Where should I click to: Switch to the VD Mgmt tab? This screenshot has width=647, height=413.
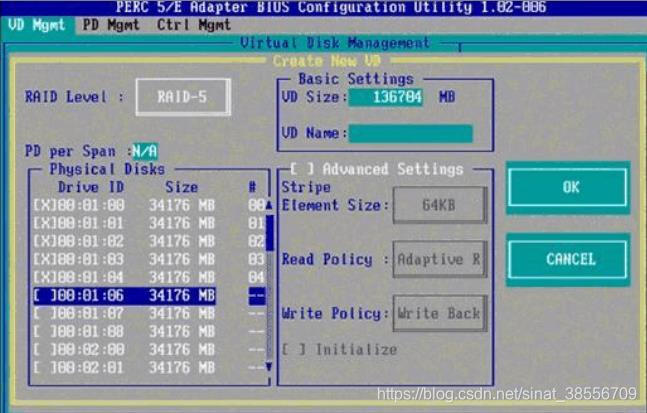[37, 26]
